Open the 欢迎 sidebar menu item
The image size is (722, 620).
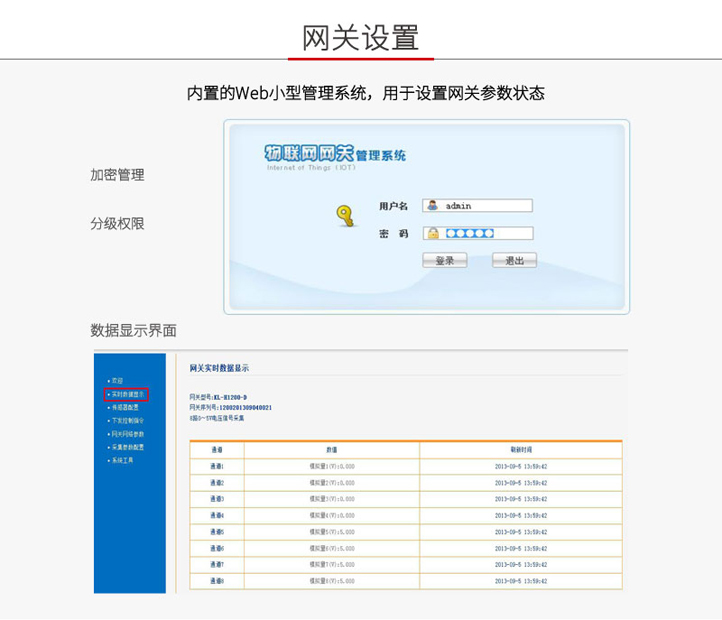117,380
